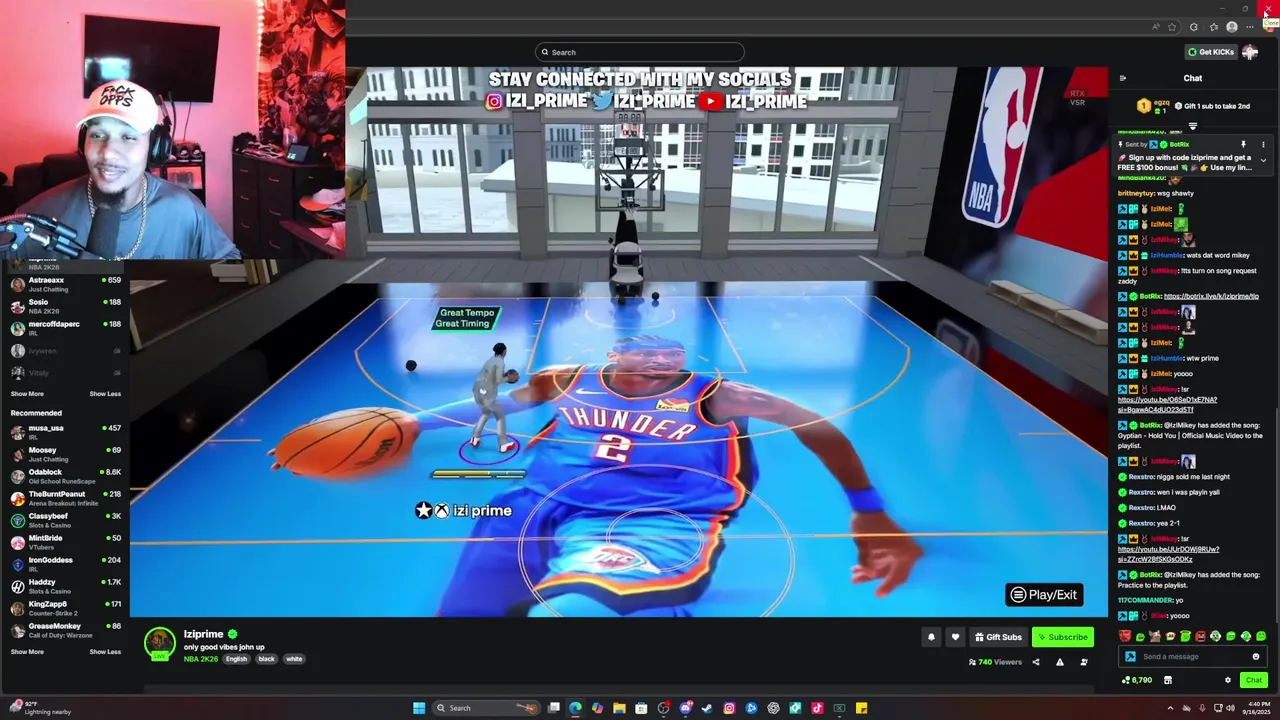Image resolution: width=1280 pixels, height=720 pixels.
Task: Open browser favorites collection icon
Action: [x=1213, y=27]
